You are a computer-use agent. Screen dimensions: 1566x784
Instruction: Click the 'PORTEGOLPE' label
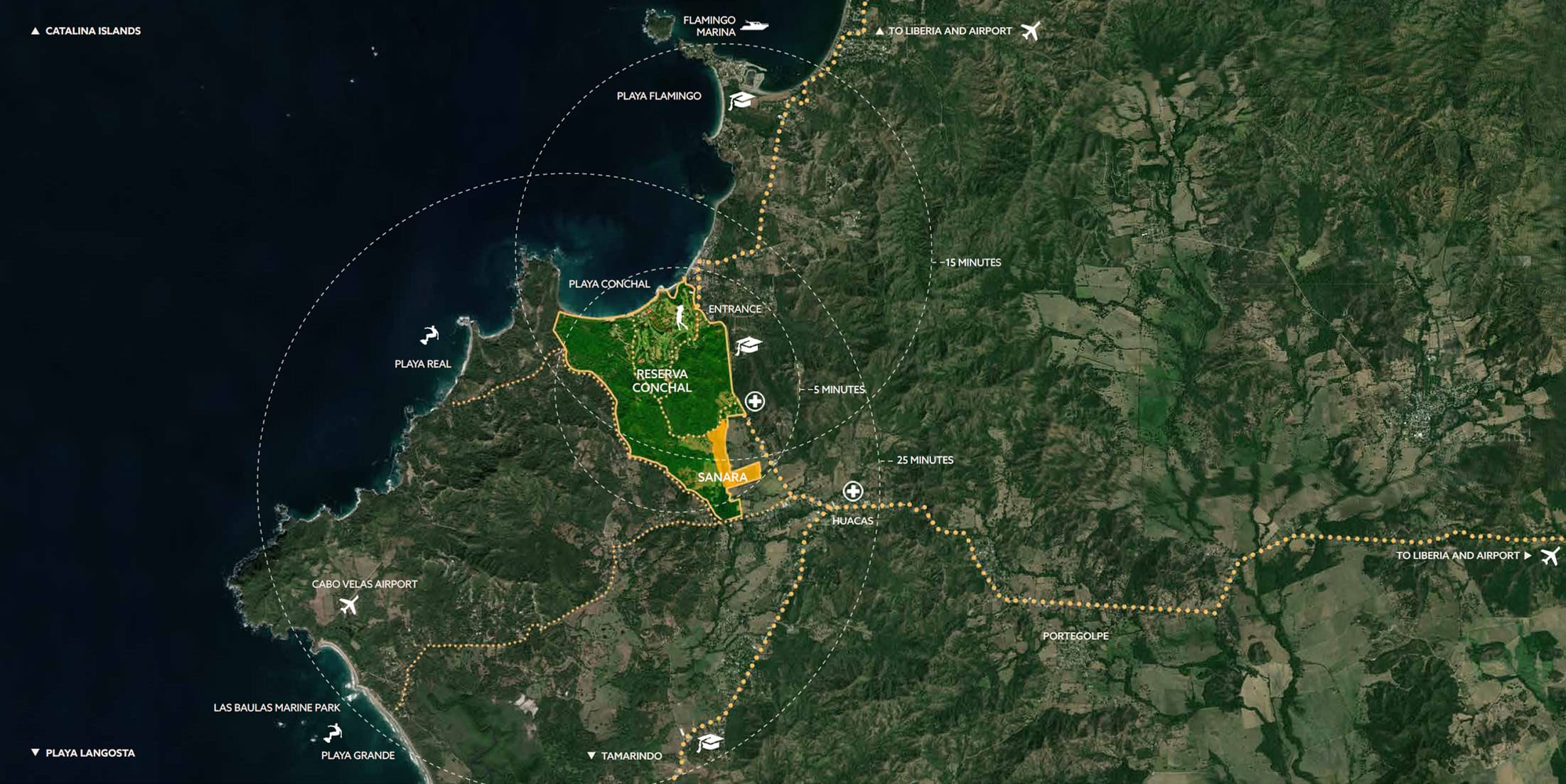pos(1076,635)
